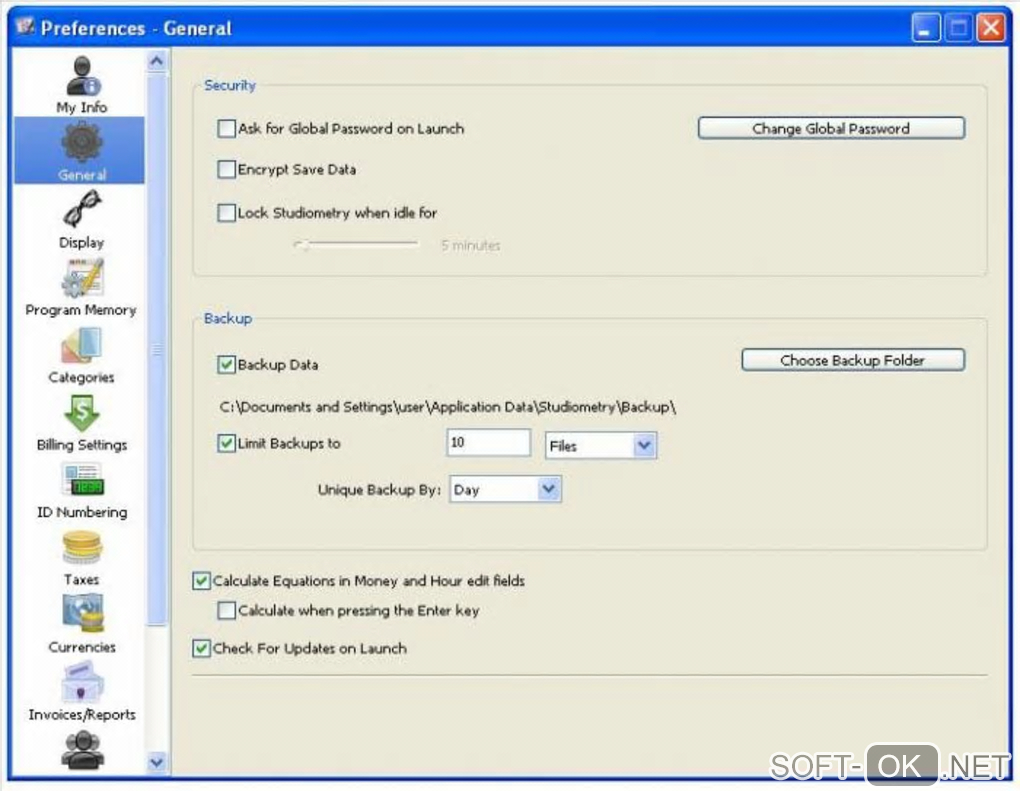Image resolution: width=1020 pixels, height=791 pixels.
Task: Minimize the Preferences window
Action: pos(925,29)
